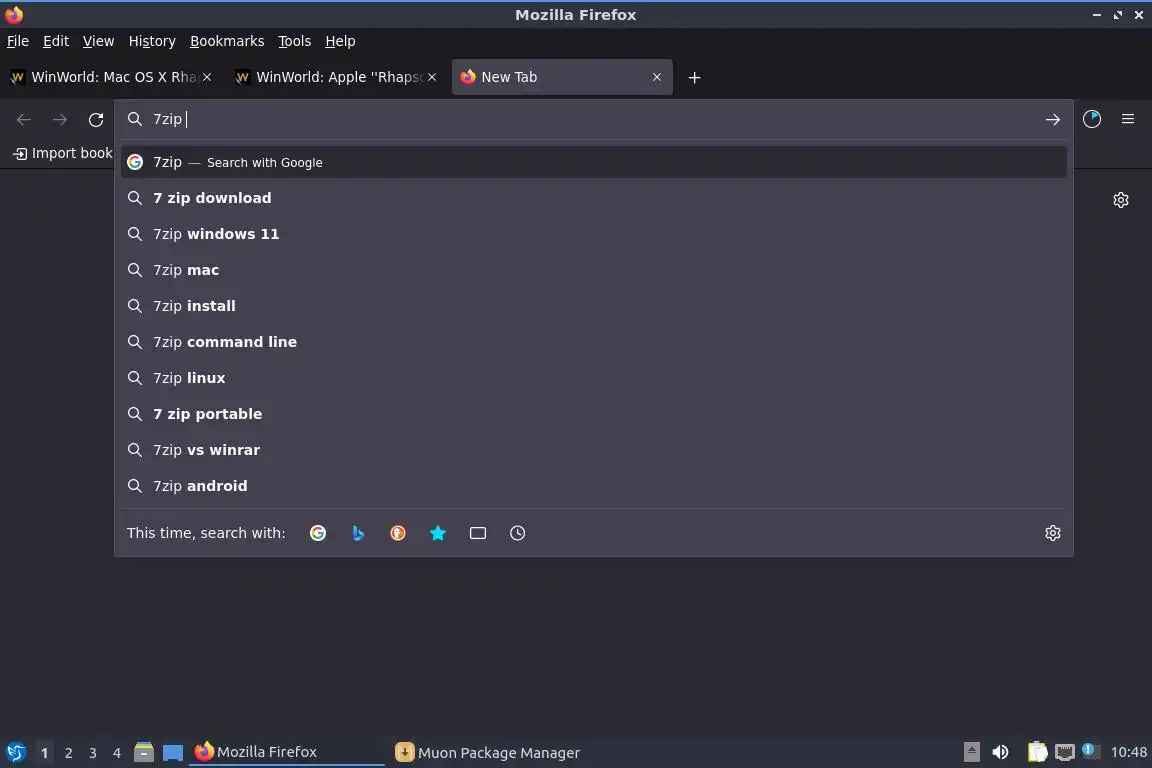Viewport: 1152px width, 768px height.
Task: Activate Mozilla Firefox taskbar entry
Action: (287, 752)
